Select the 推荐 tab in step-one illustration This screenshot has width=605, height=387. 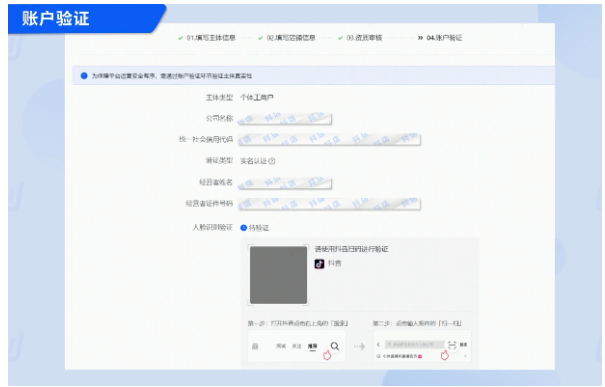coord(313,346)
